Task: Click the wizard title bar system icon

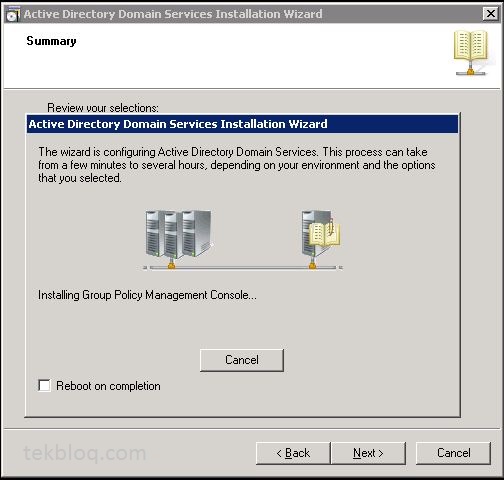Action: (x=13, y=14)
